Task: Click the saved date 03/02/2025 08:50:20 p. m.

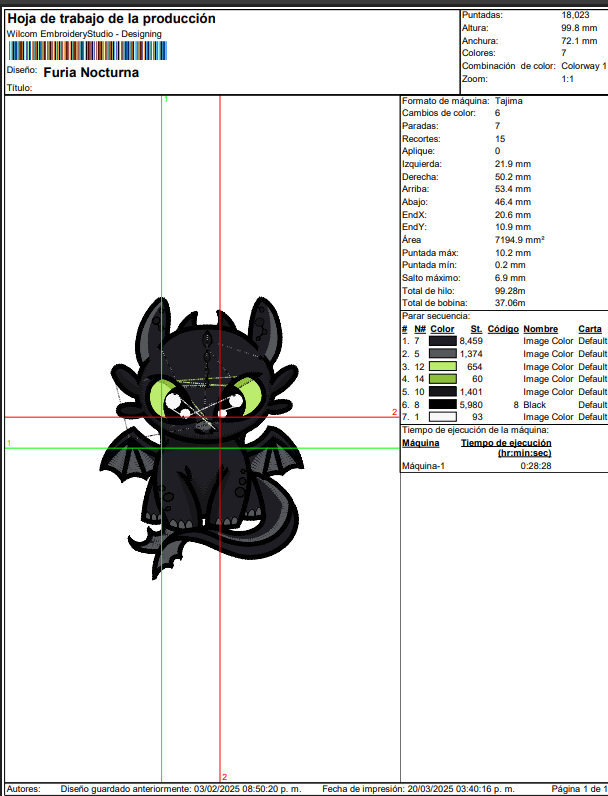Action: (x=248, y=789)
